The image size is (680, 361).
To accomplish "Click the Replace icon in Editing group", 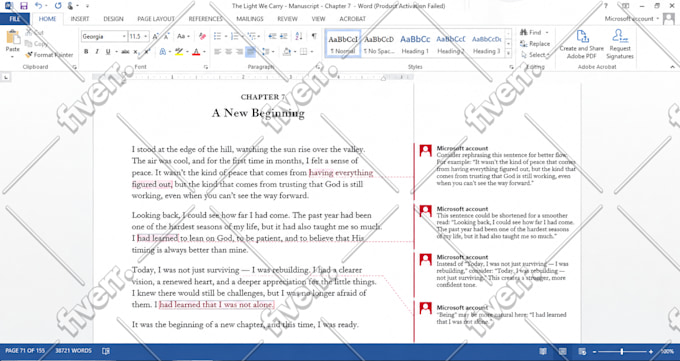I will [524, 44].
